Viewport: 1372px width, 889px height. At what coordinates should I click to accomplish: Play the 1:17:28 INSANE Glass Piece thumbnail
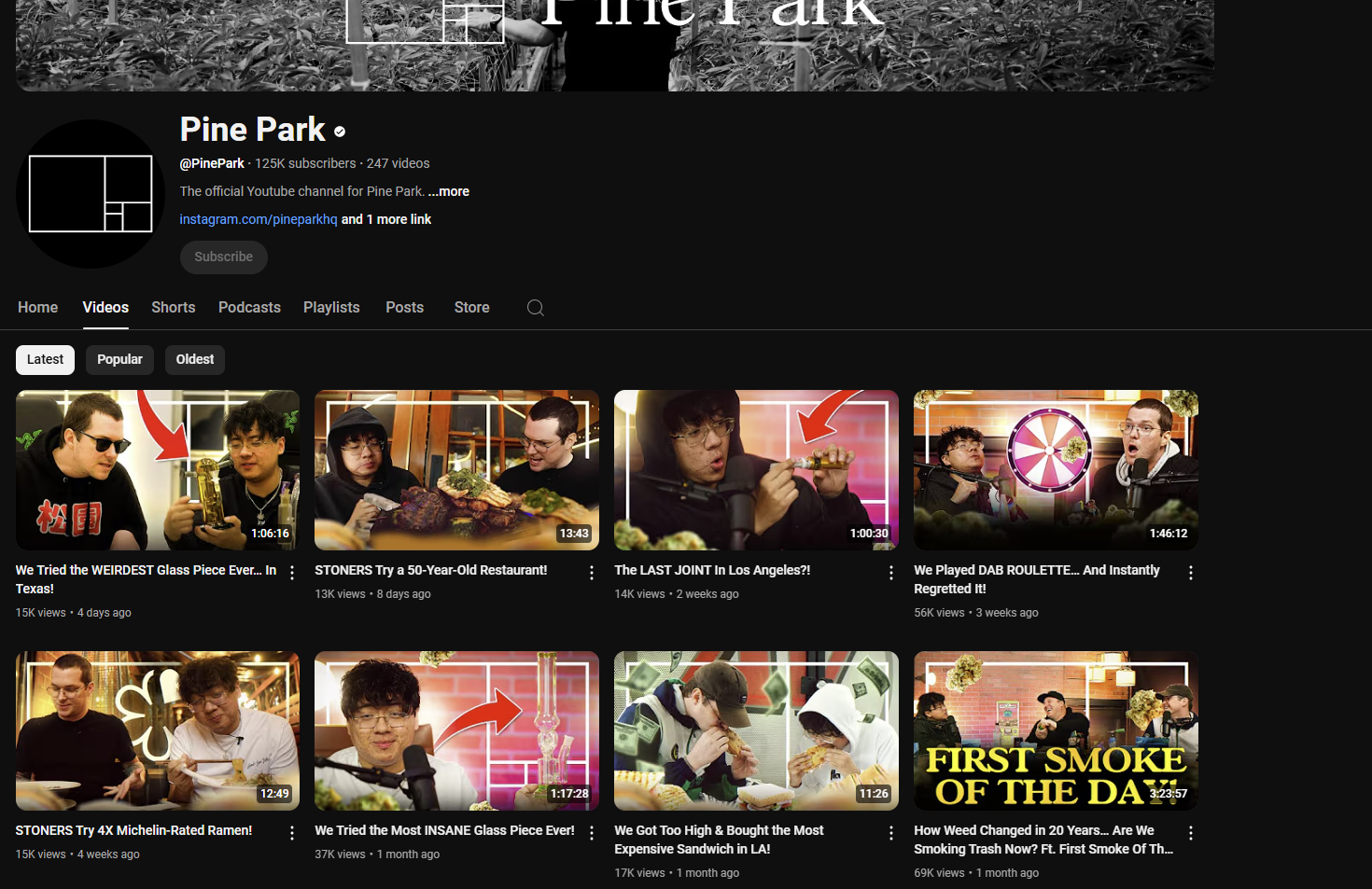point(457,731)
